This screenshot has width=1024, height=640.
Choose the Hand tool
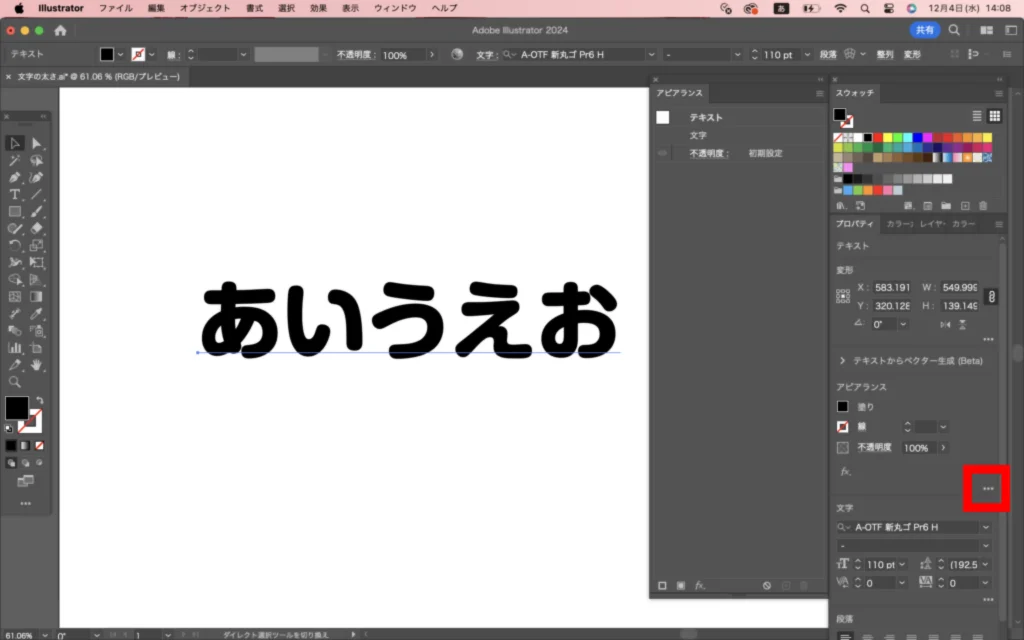click(36, 365)
